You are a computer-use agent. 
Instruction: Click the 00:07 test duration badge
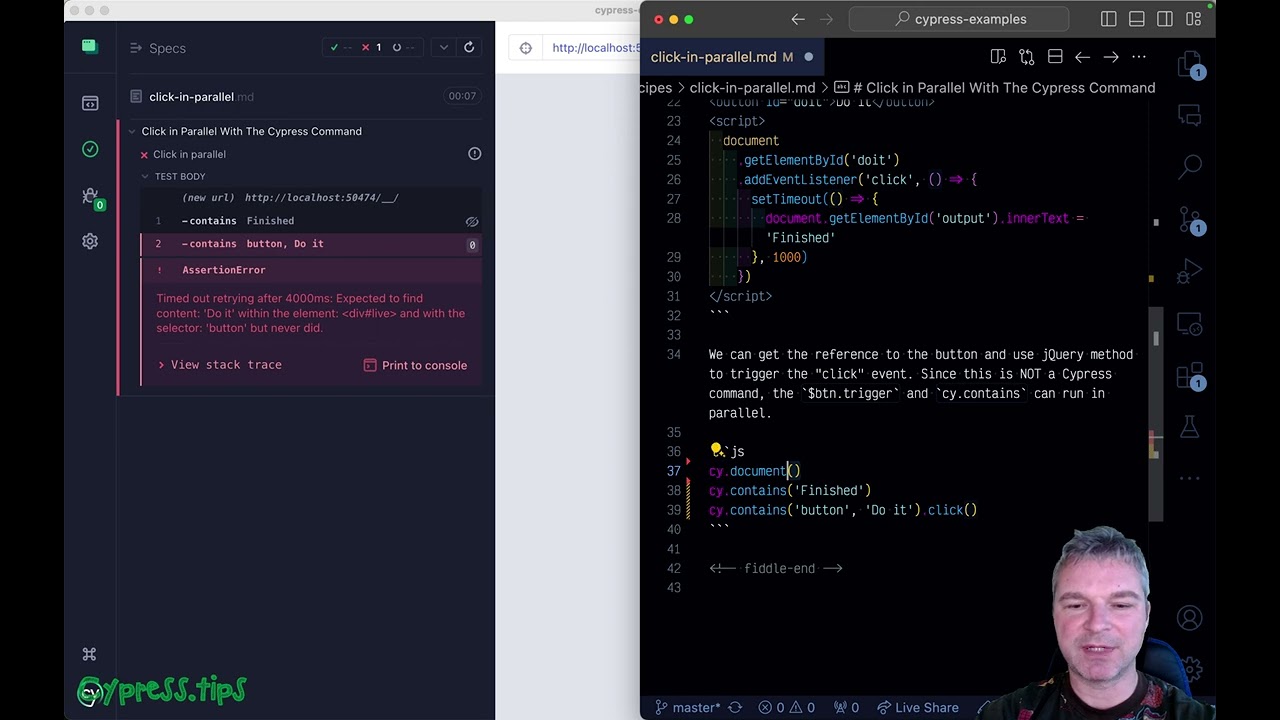[x=462, y=96]
